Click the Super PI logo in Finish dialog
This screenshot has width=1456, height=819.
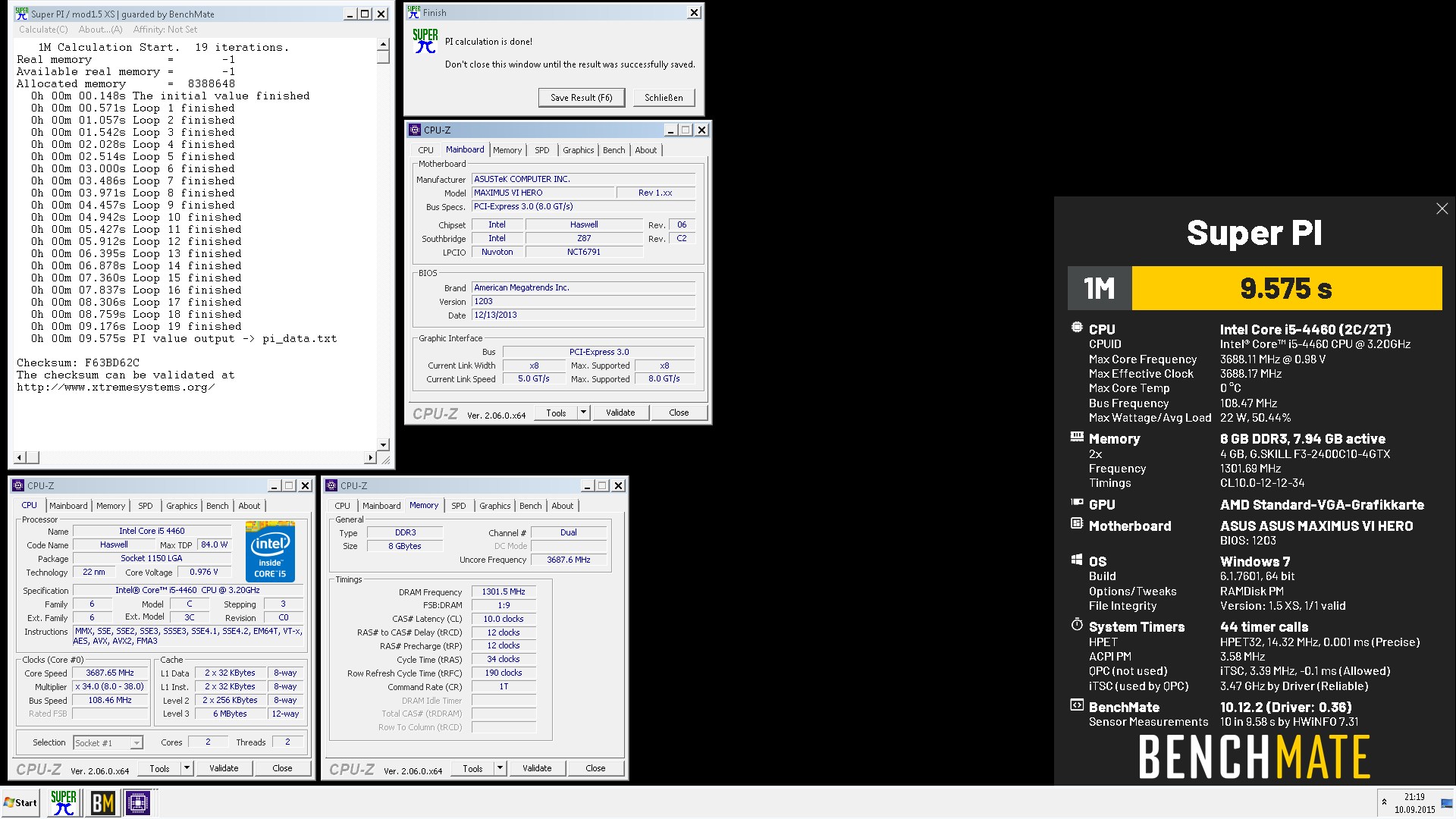point(425,41)
